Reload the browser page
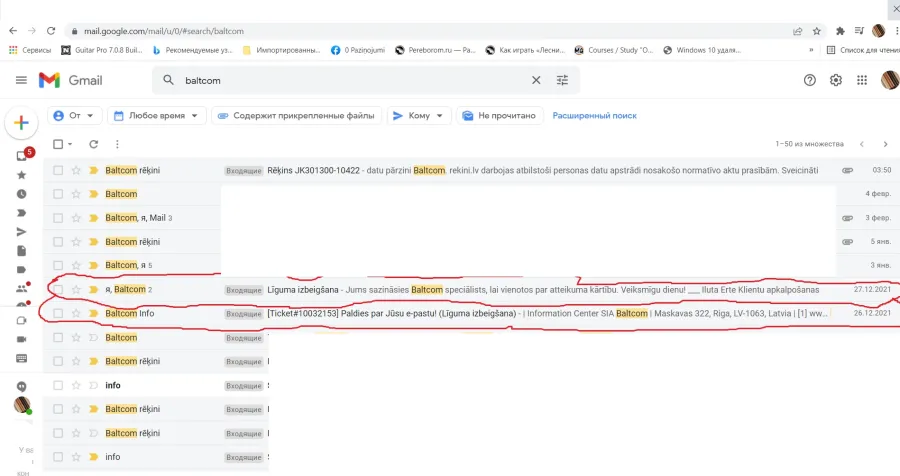The image size is (900, 476). (x=51, y=31)
